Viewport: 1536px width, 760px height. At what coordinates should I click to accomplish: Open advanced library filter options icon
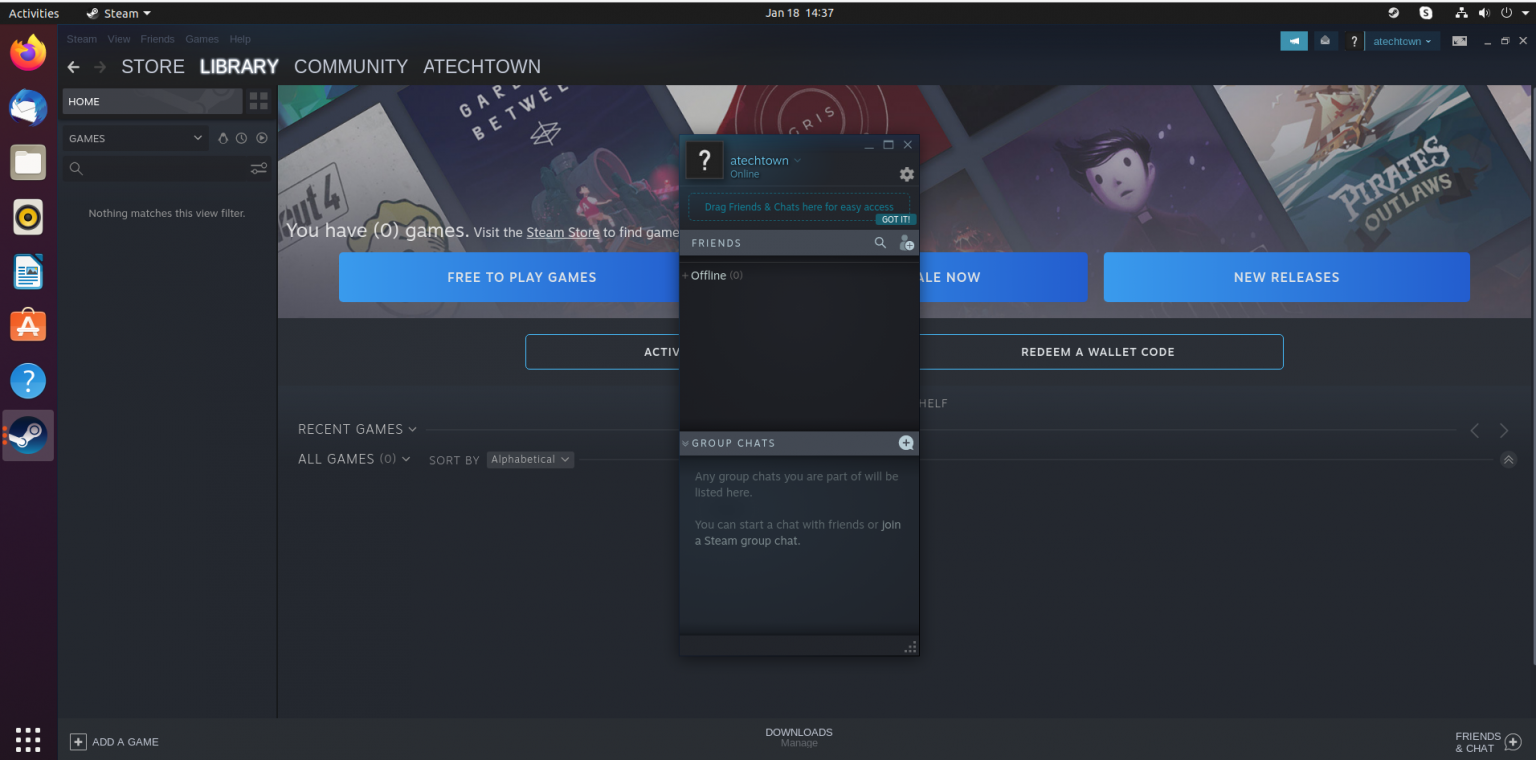(x=258, y=168)
